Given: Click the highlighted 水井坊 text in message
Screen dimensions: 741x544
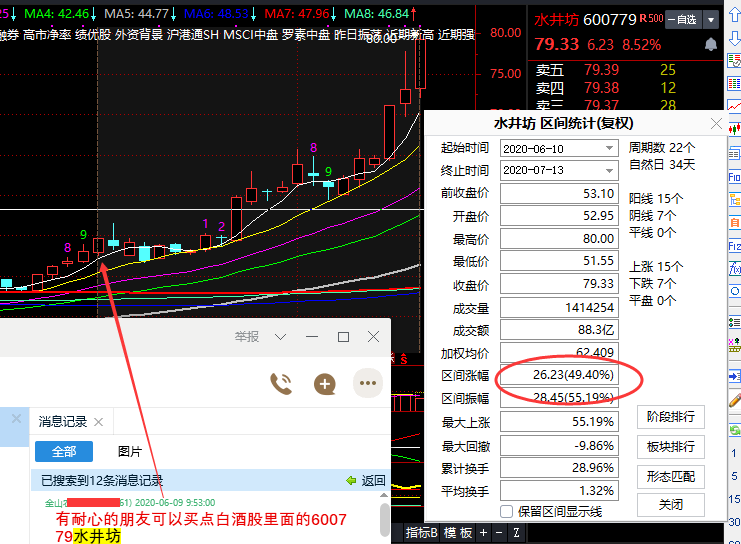Looking at the screenshot, I should [x=97, y=536].
